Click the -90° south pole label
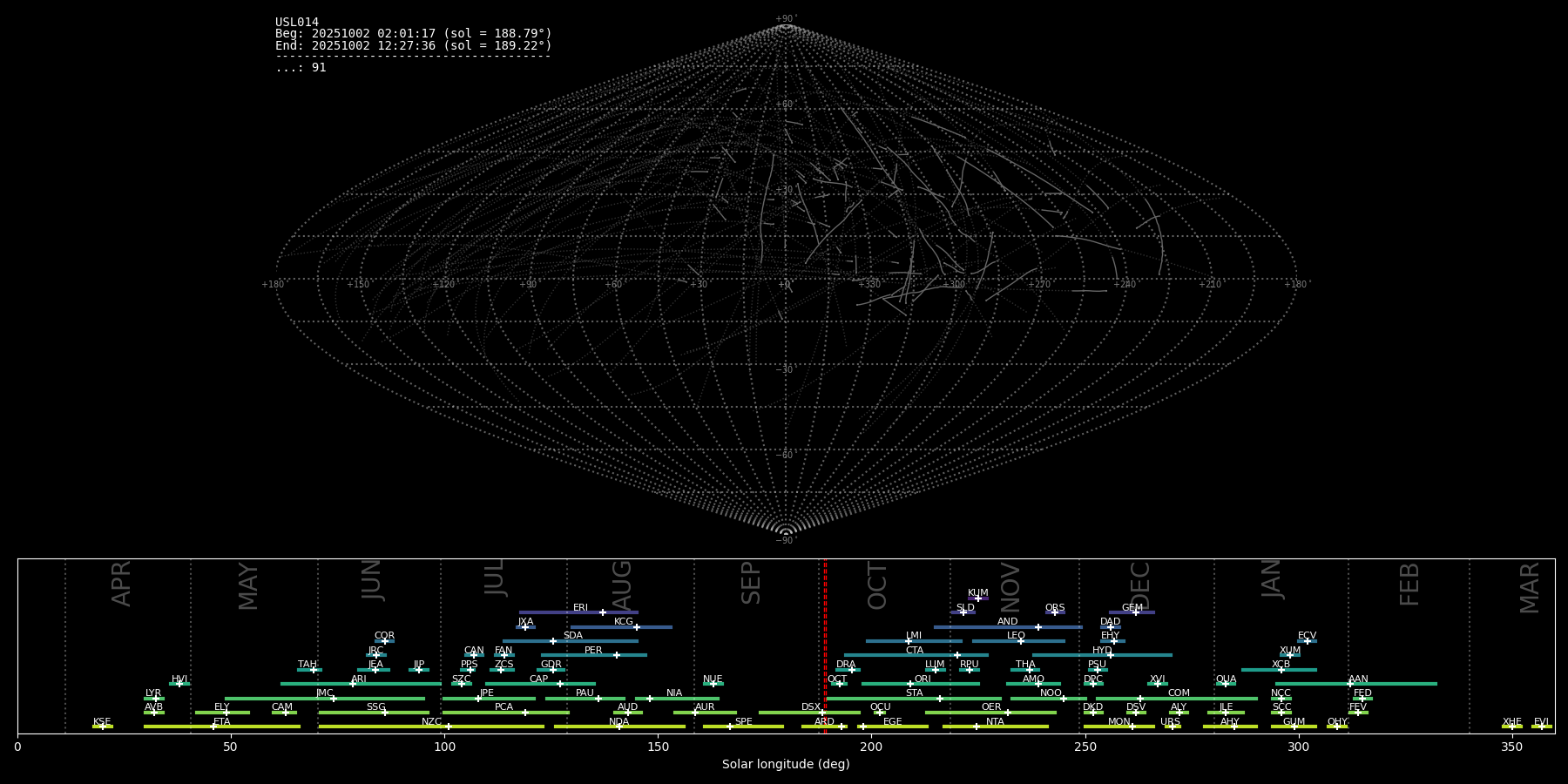The image size is (1568, 784). pos(786,541)
